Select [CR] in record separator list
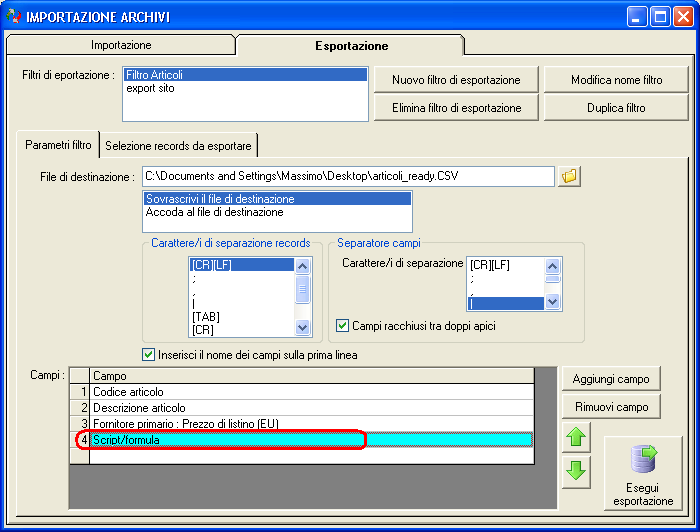 point(242,330)
